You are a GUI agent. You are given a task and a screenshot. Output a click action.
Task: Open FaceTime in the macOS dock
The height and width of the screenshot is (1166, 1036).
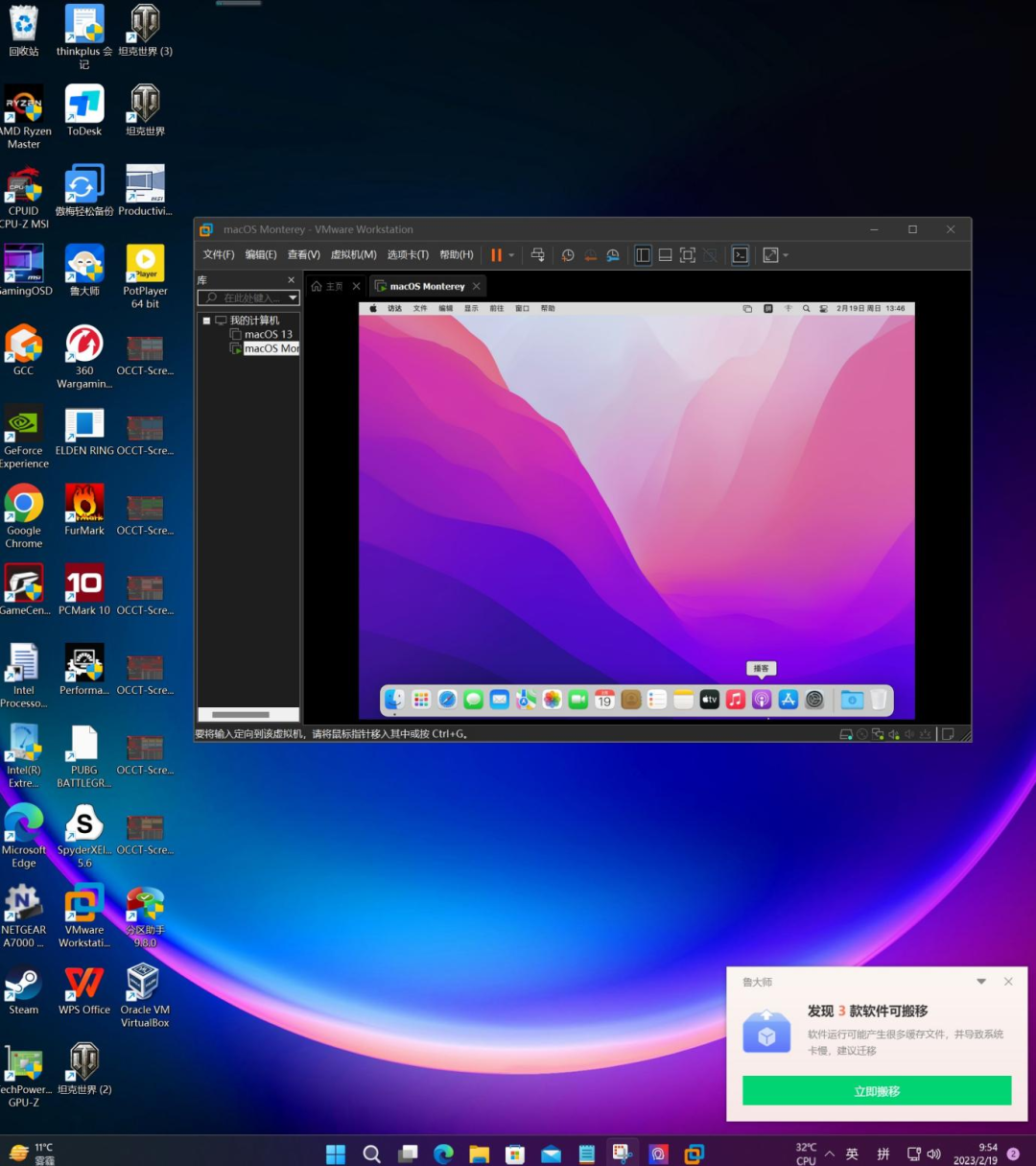coord(578,700)
